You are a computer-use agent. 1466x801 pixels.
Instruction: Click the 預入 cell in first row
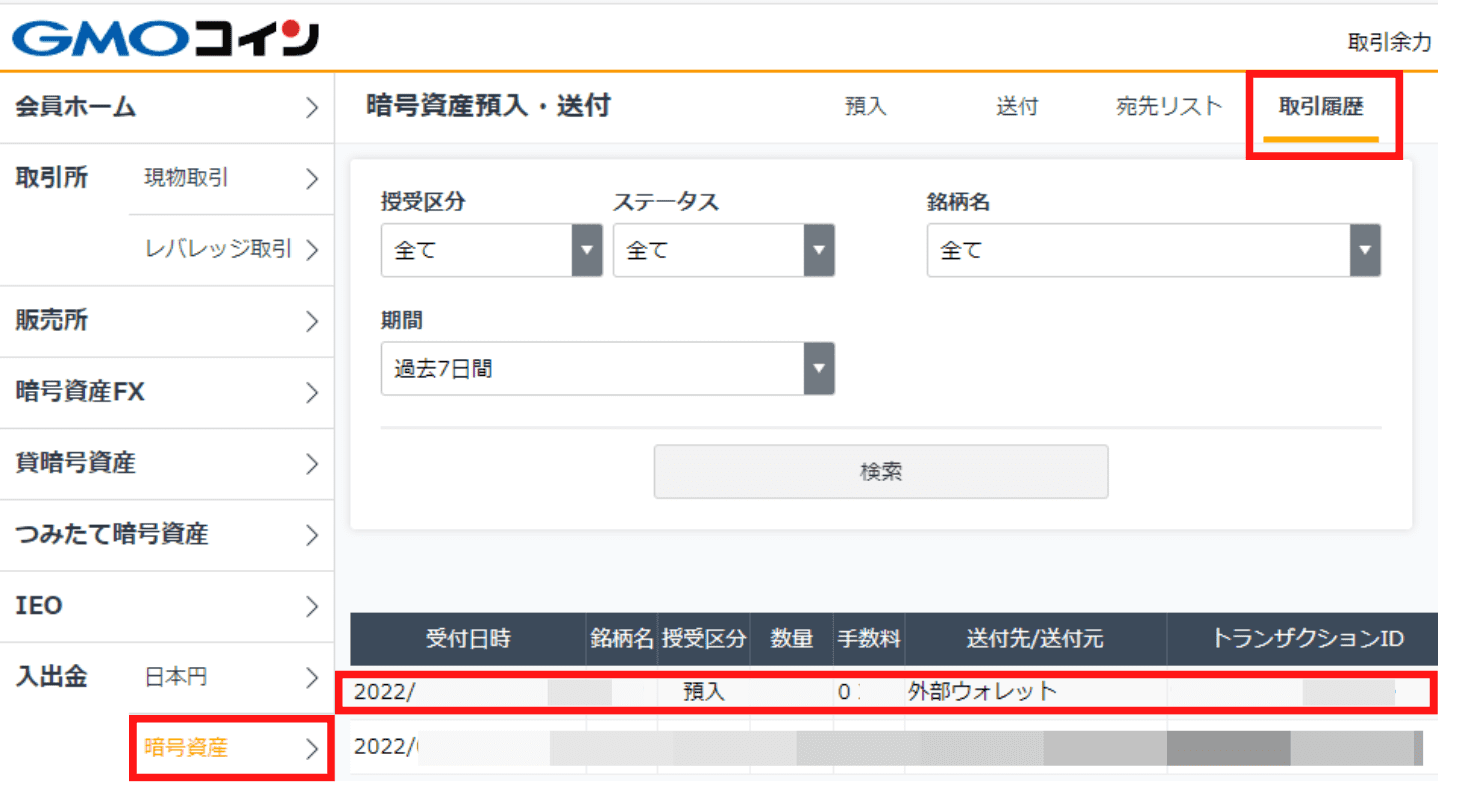point(703,691)
